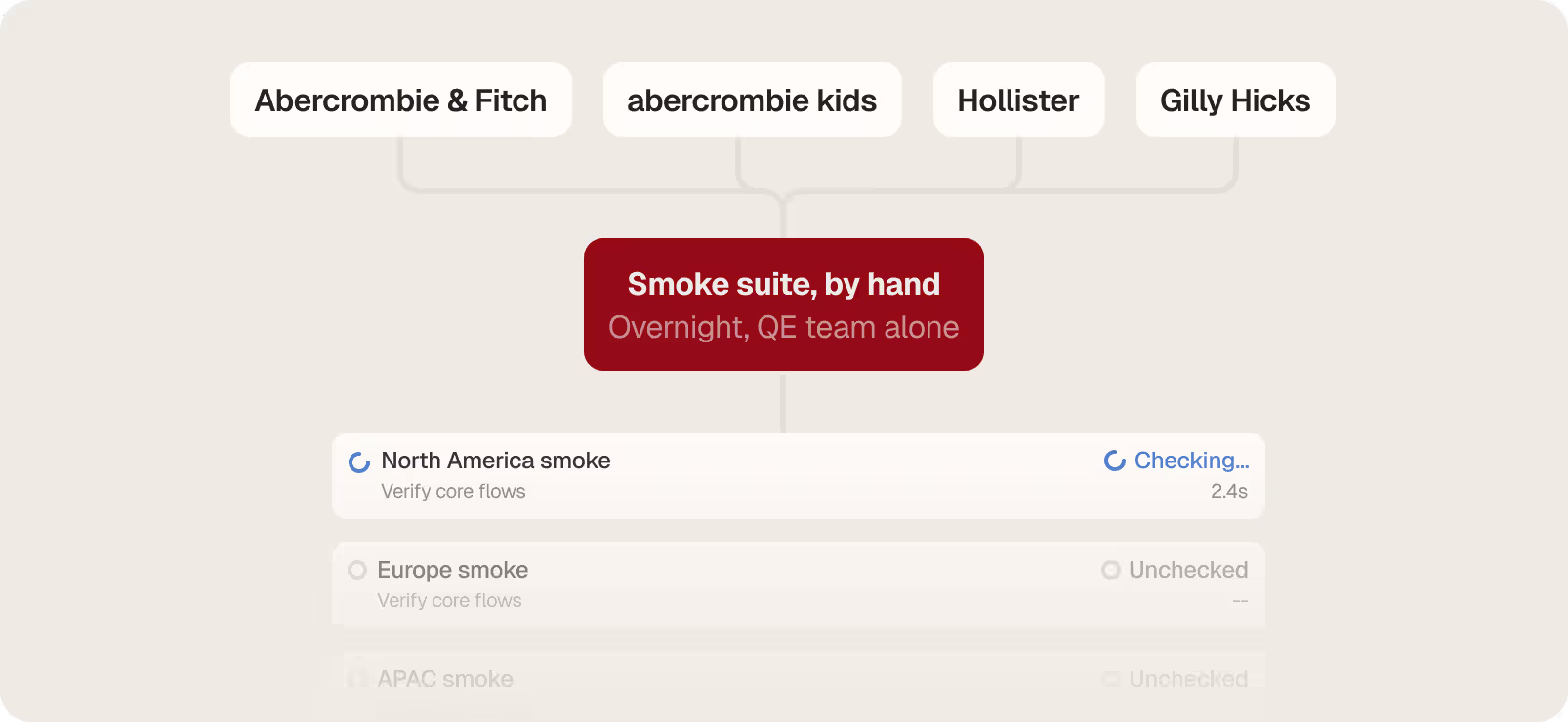Click the faded circle beside APAC smoke
The width and height of the screenshot is (1568, 722).
coord(357,679)
